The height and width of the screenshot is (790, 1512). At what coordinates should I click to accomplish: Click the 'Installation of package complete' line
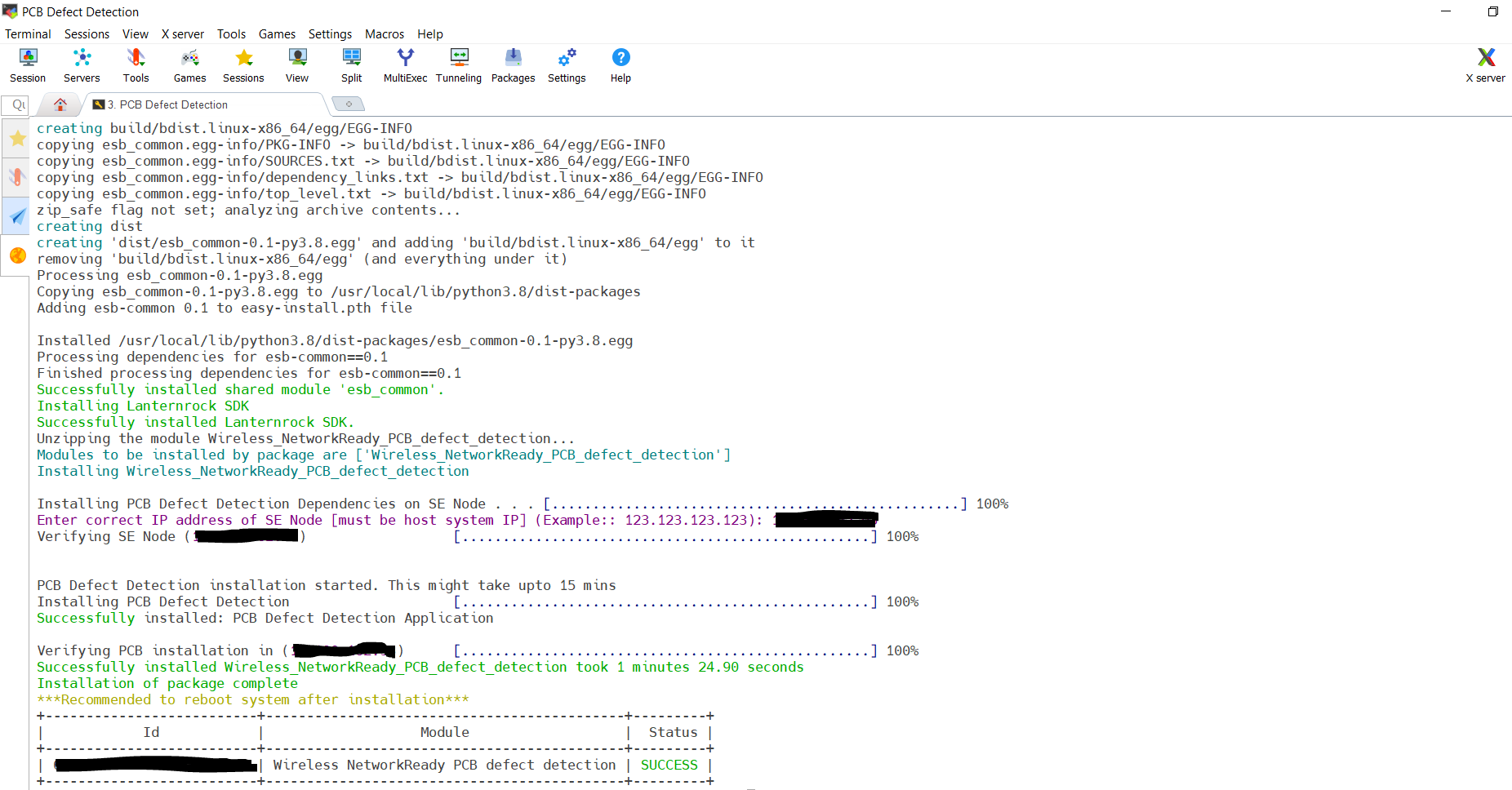[x=167, y=683]
